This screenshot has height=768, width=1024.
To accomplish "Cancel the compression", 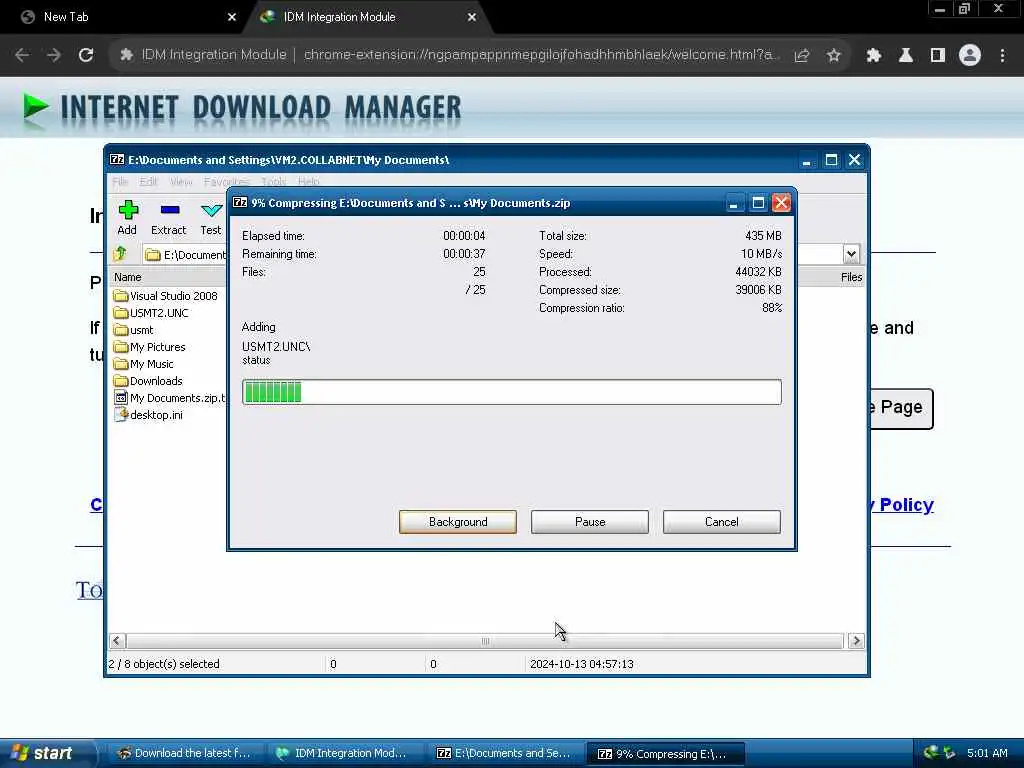I will pos(722,522).
